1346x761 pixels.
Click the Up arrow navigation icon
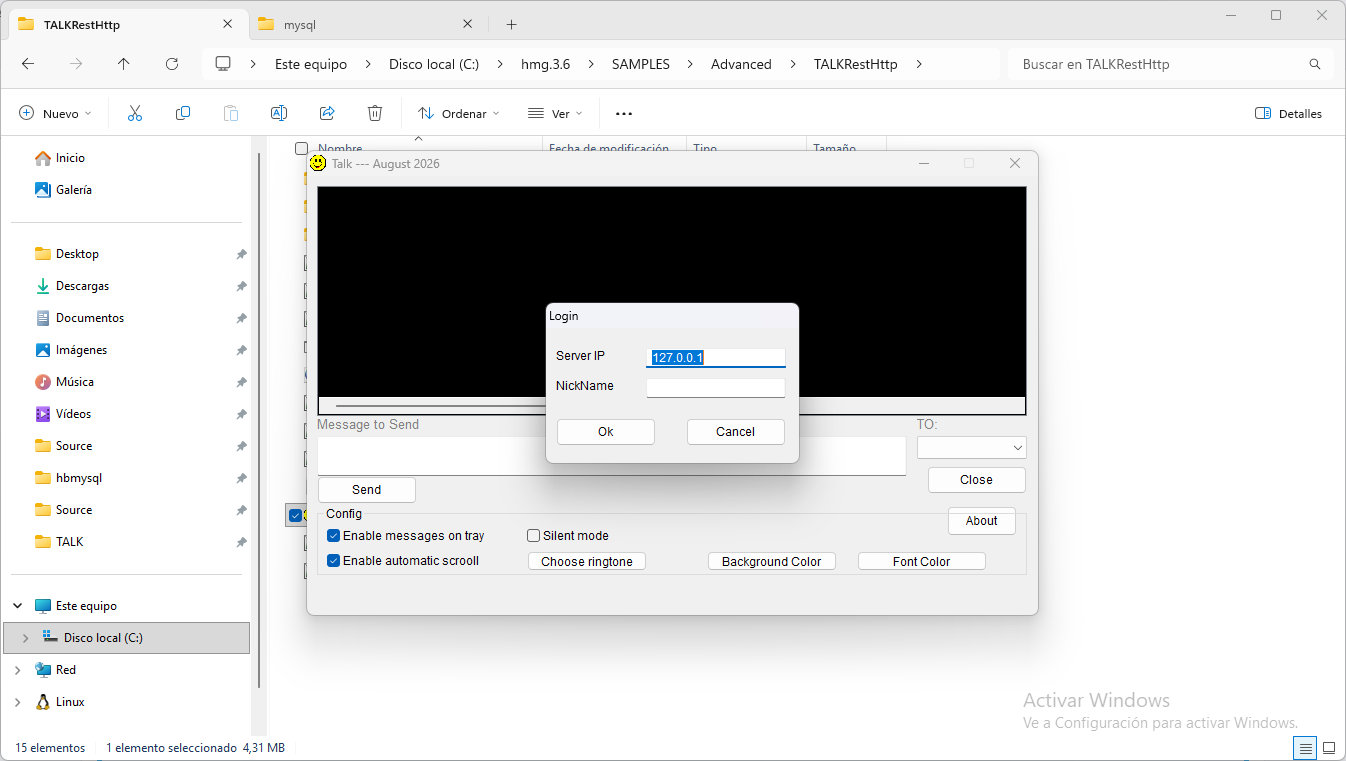pos(124,64)
